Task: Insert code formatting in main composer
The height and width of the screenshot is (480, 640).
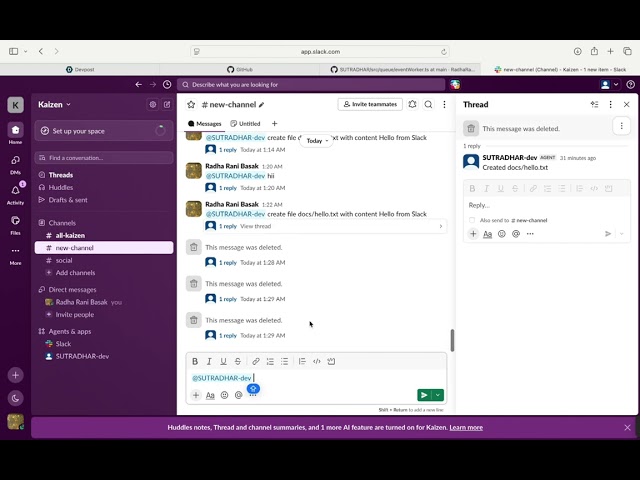Action: pyautogui.click(x=317, y=361)
